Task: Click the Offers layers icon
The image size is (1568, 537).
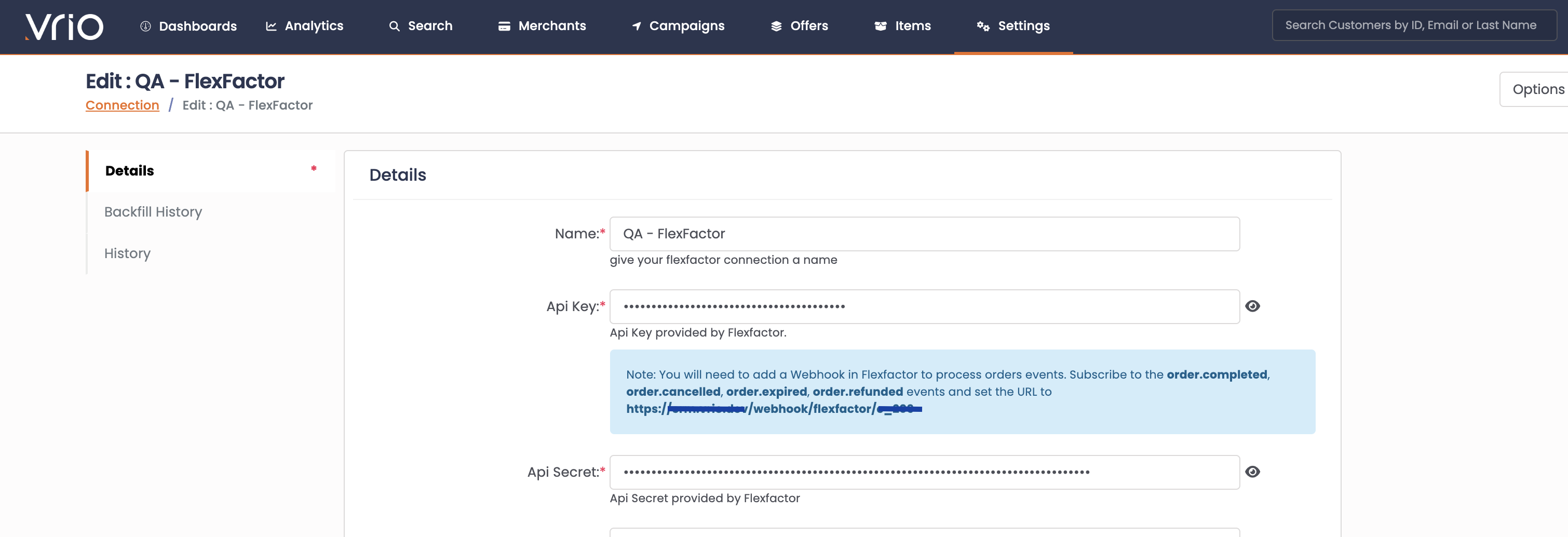Action: click(x=776, y=26)
